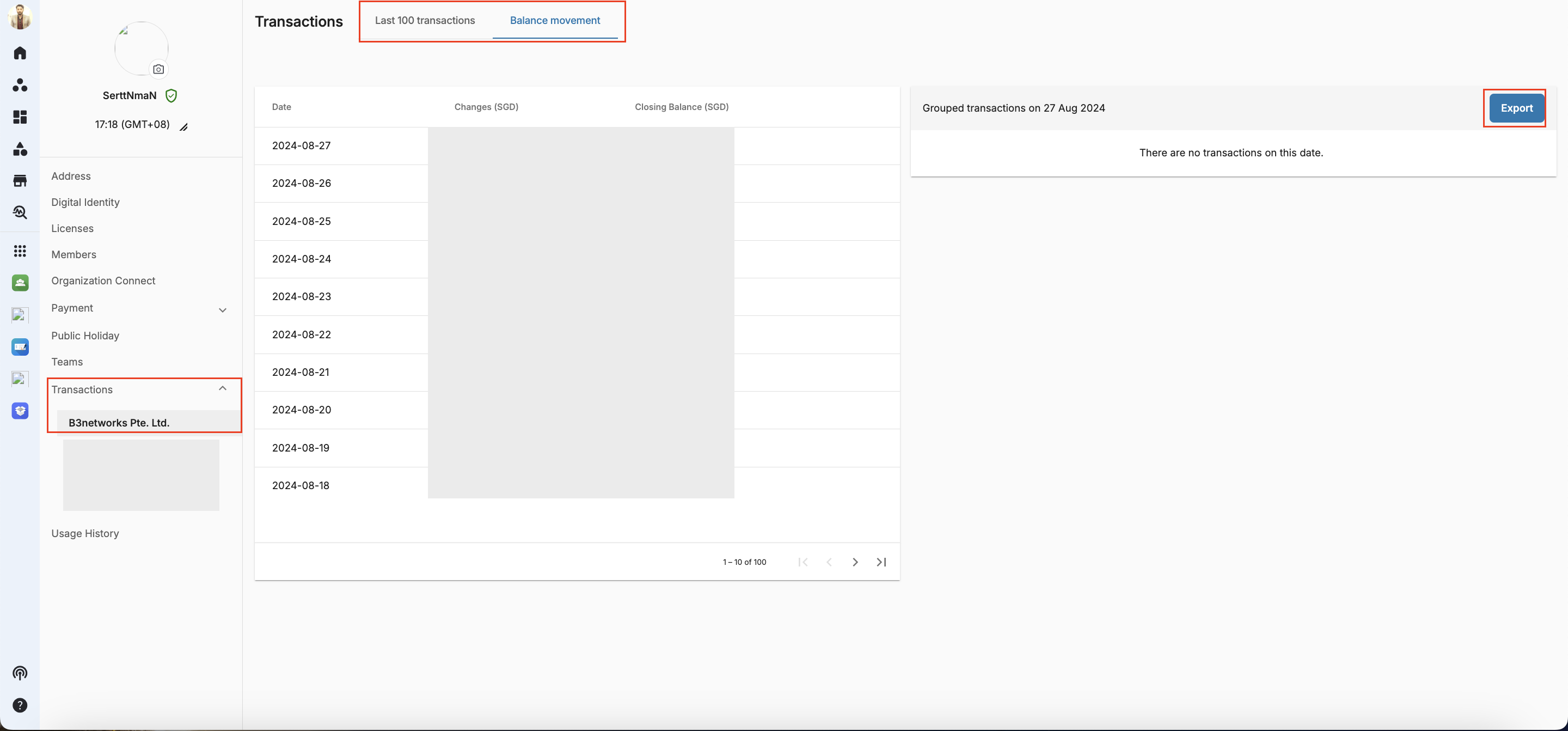Open the magnifier with pulse analytics icon
Viewport: 1568px width, 731px height.
(x=20, y=212)
